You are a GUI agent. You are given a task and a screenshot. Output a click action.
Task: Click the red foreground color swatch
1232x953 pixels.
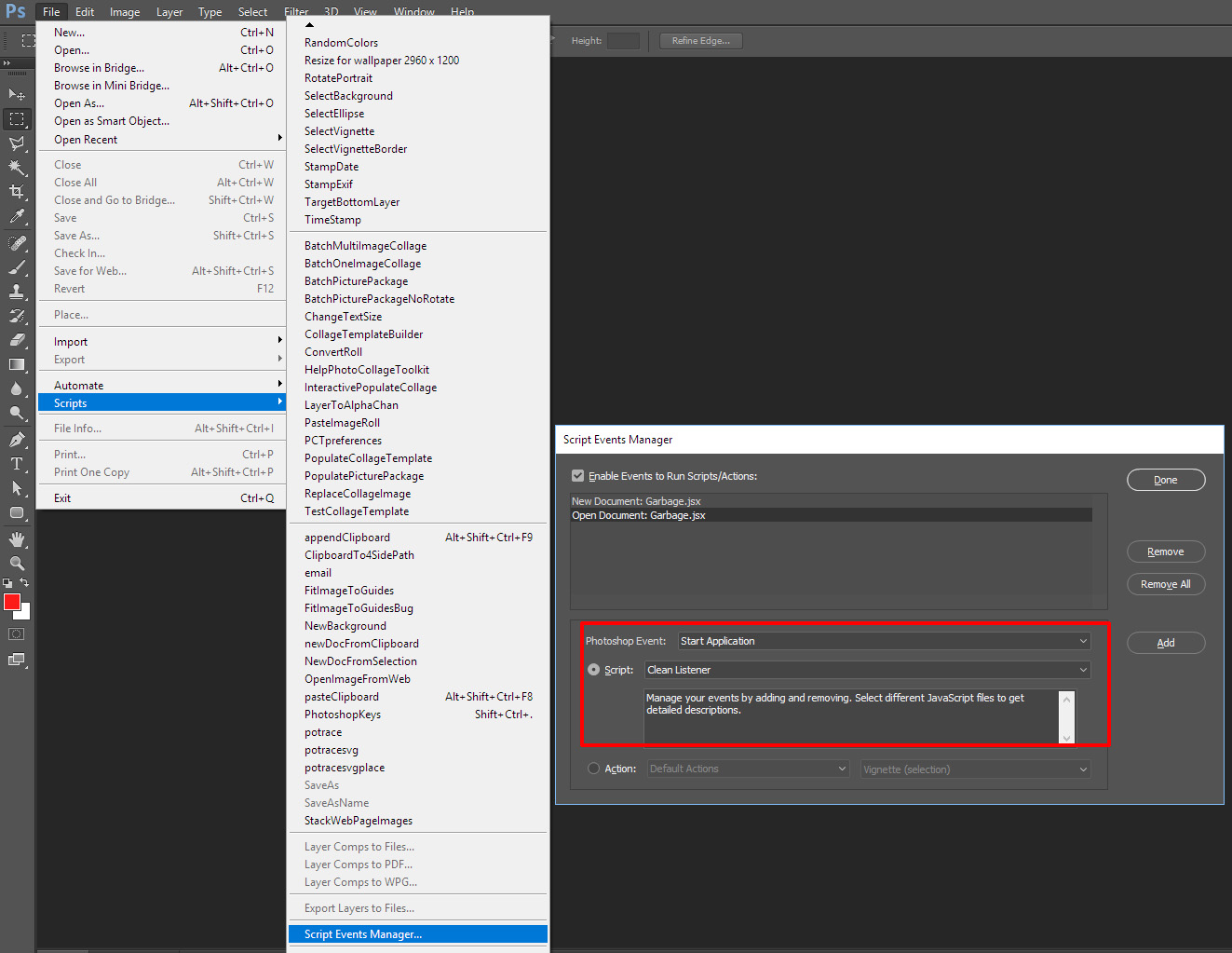(12, 603)
